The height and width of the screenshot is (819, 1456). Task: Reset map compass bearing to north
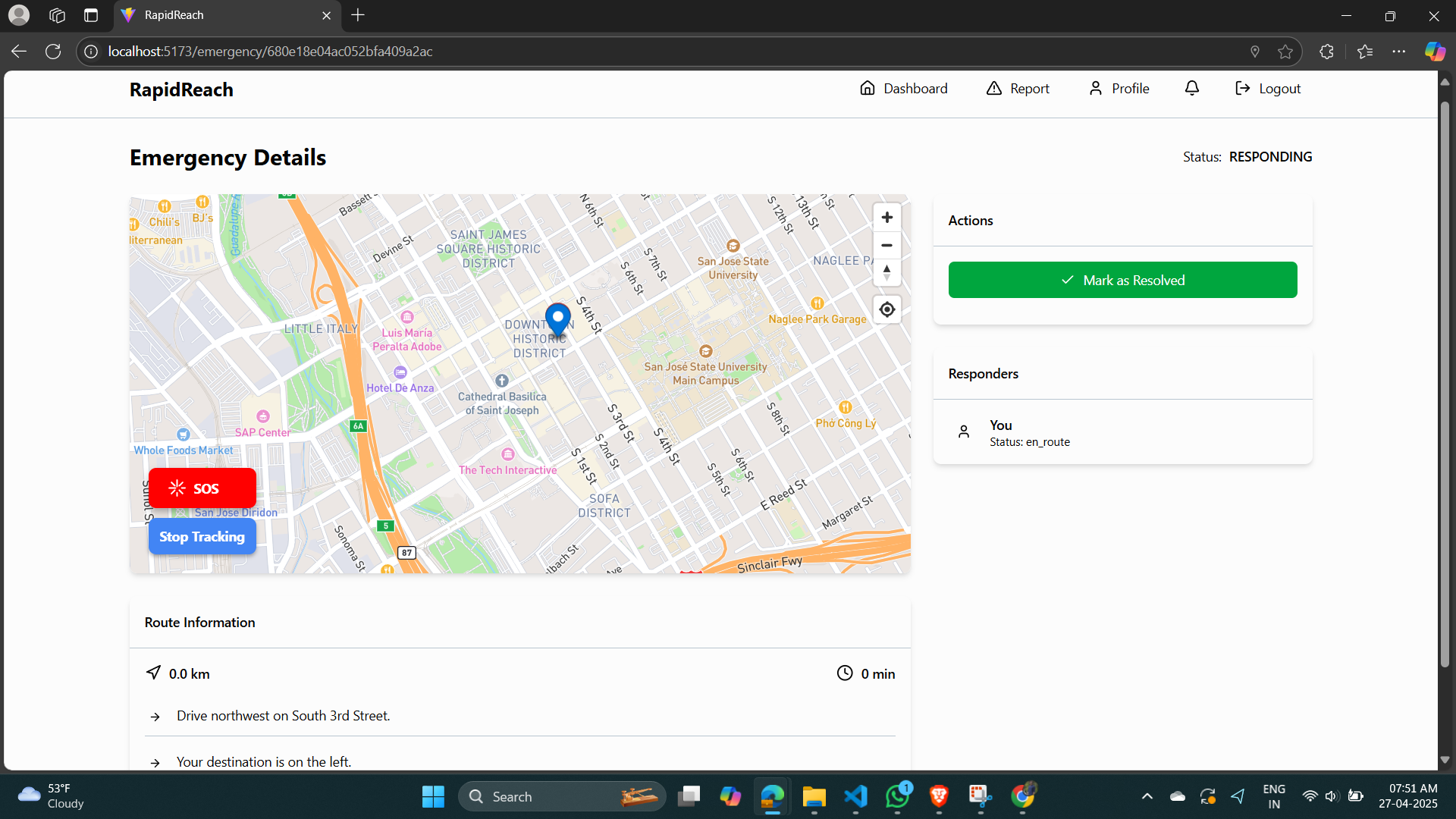[x=886, y=273]
